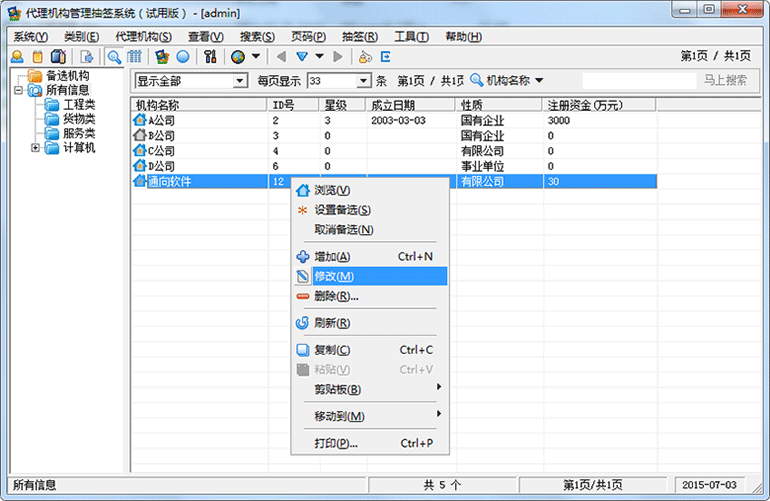Select 所有信息 tree node
The image size is (770, 501).
coord(68,90)
